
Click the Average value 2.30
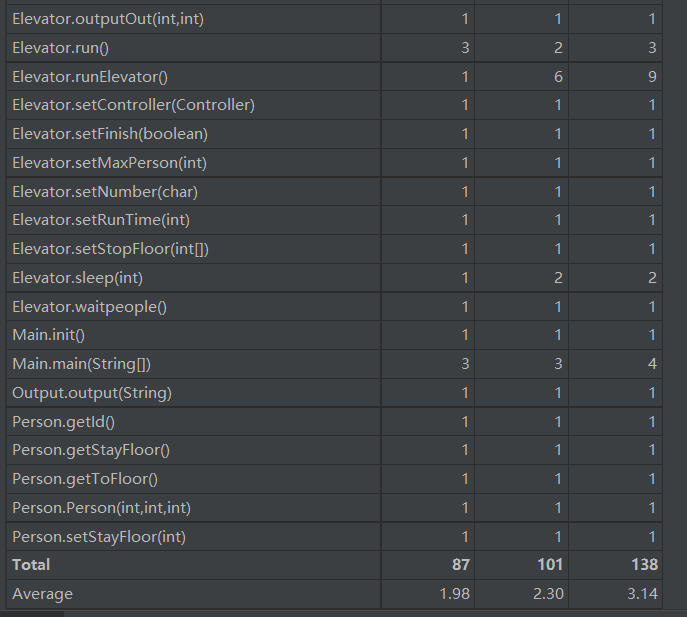tap(549, 594)
